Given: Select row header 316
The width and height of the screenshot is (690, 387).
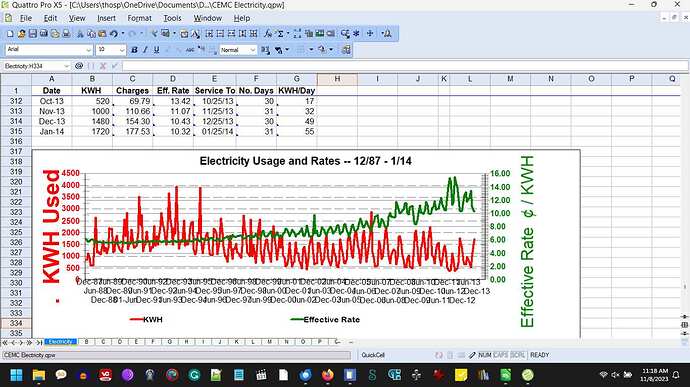Looking at the screenshot, I should pos(16,141).
